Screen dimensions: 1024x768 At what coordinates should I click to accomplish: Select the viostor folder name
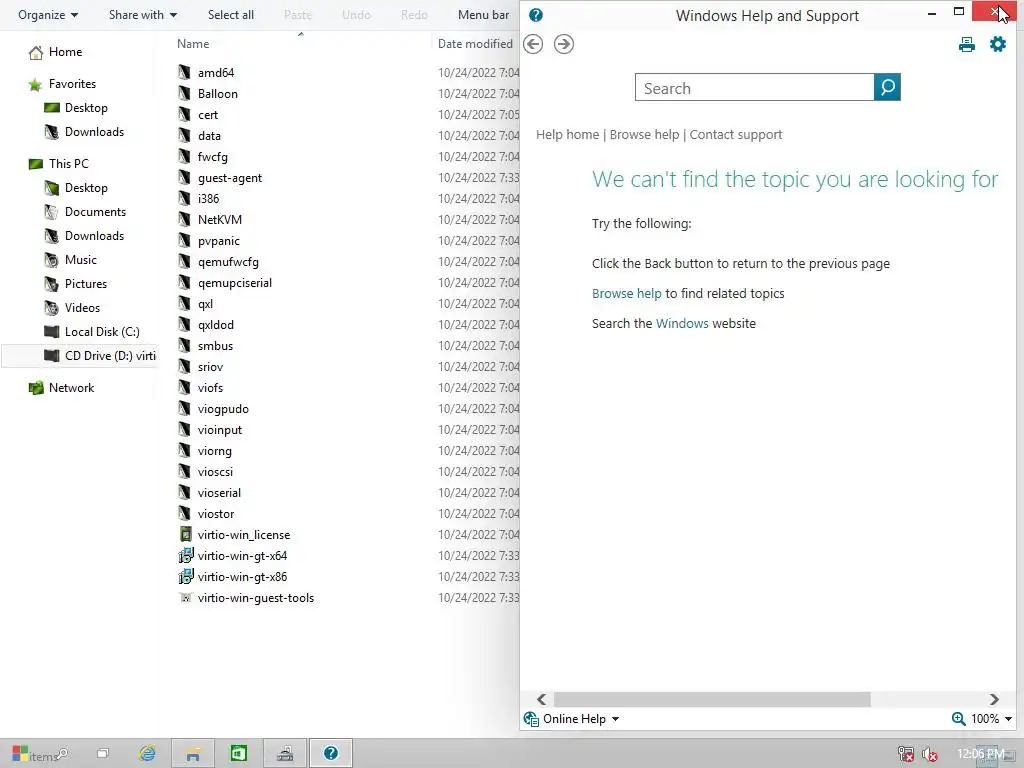[216, 514]
